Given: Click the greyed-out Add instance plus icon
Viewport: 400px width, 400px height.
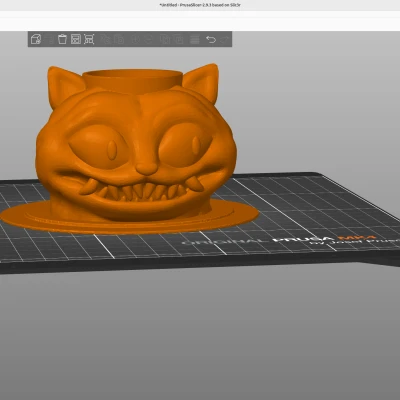Looking at the screenshot, I should coord(135,39).
